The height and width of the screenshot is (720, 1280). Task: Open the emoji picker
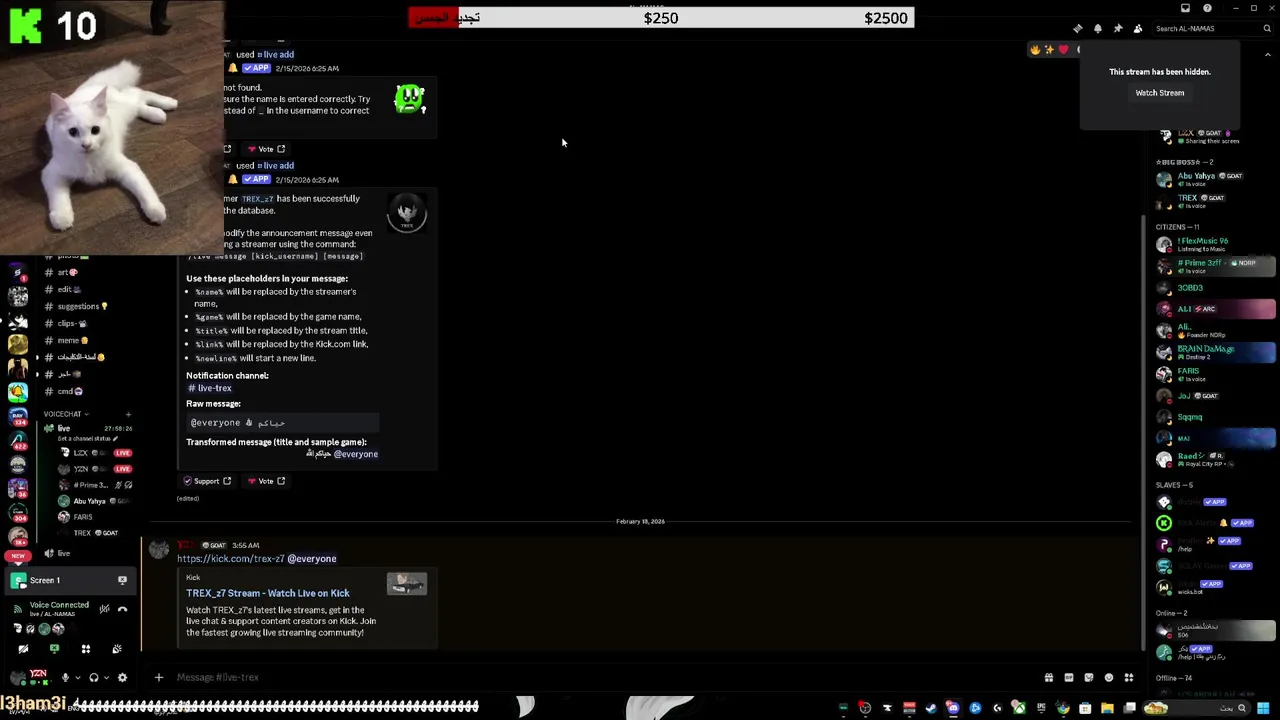pos(1109,677)
